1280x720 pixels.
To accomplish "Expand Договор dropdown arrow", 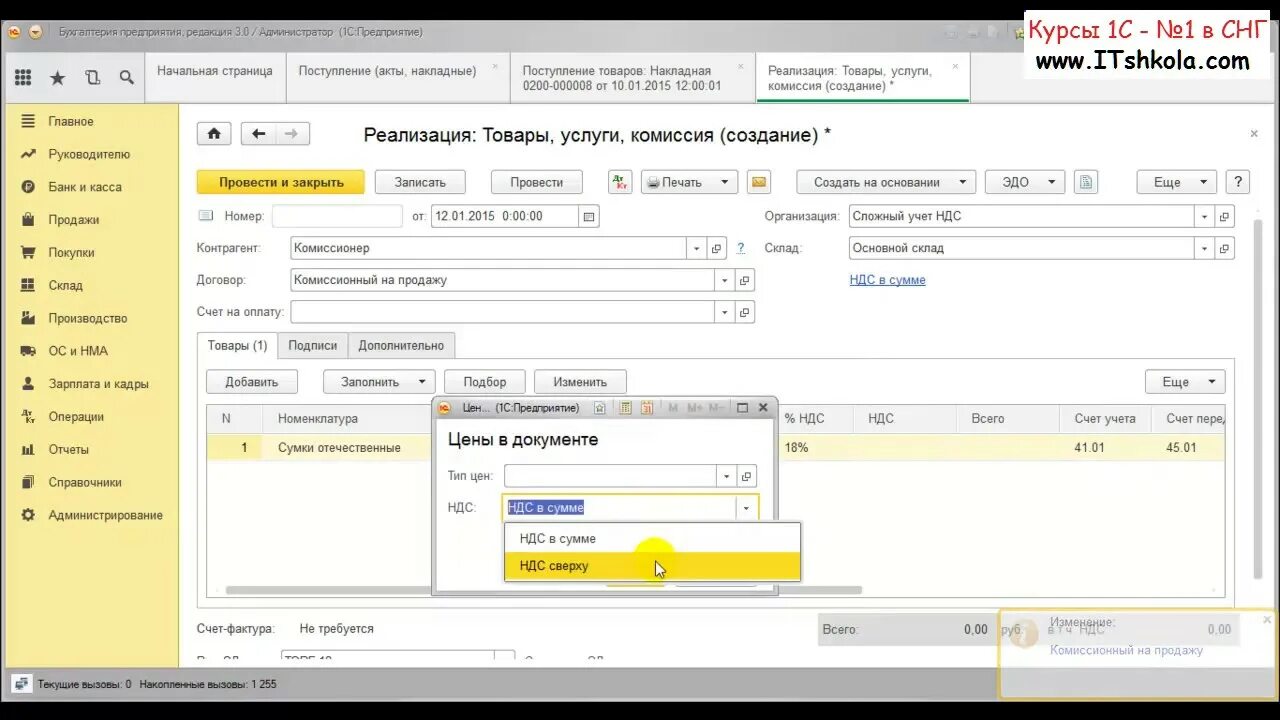I will point(725,281).
